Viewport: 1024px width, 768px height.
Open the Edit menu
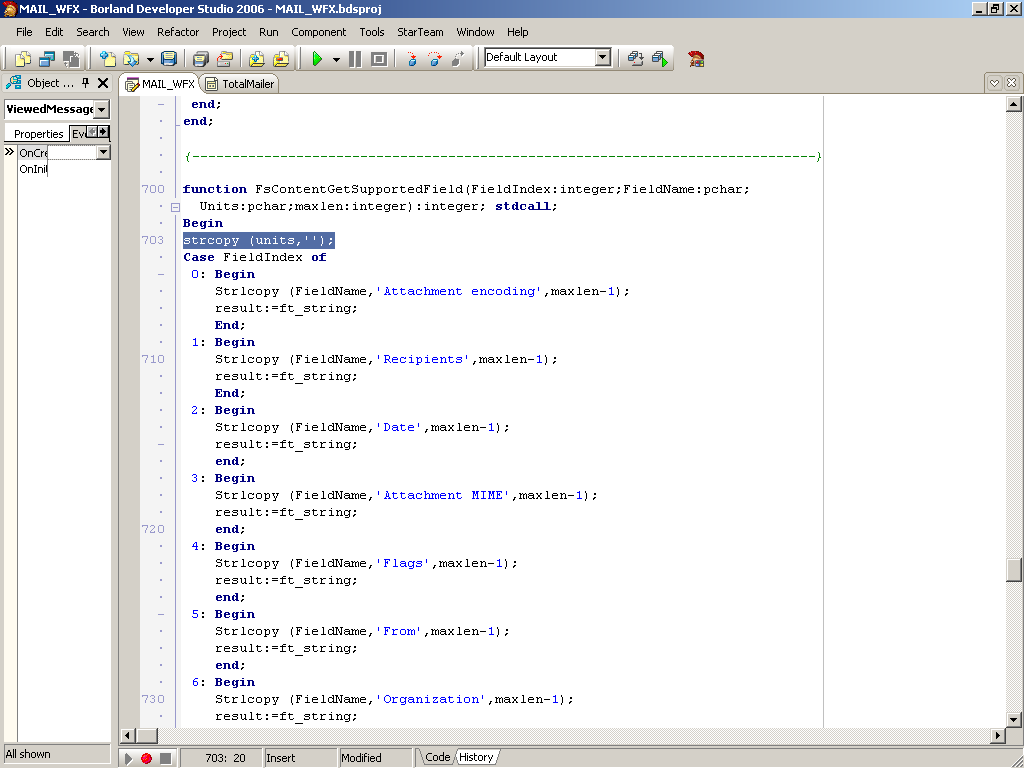click(x=54, y=32)
